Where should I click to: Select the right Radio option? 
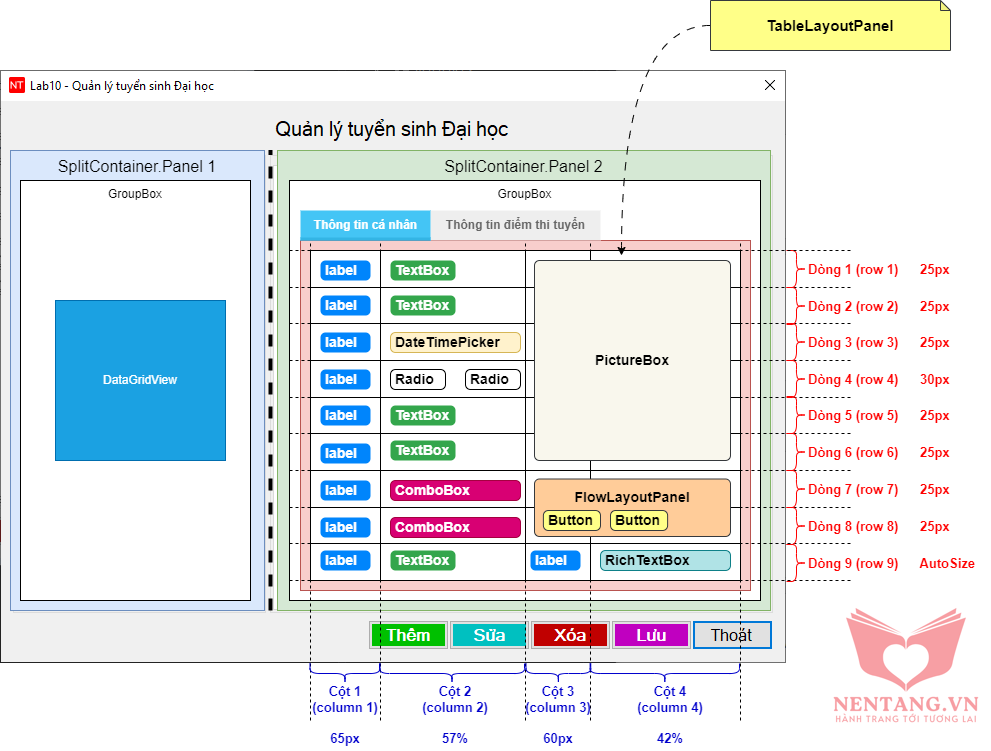(490, 379)
